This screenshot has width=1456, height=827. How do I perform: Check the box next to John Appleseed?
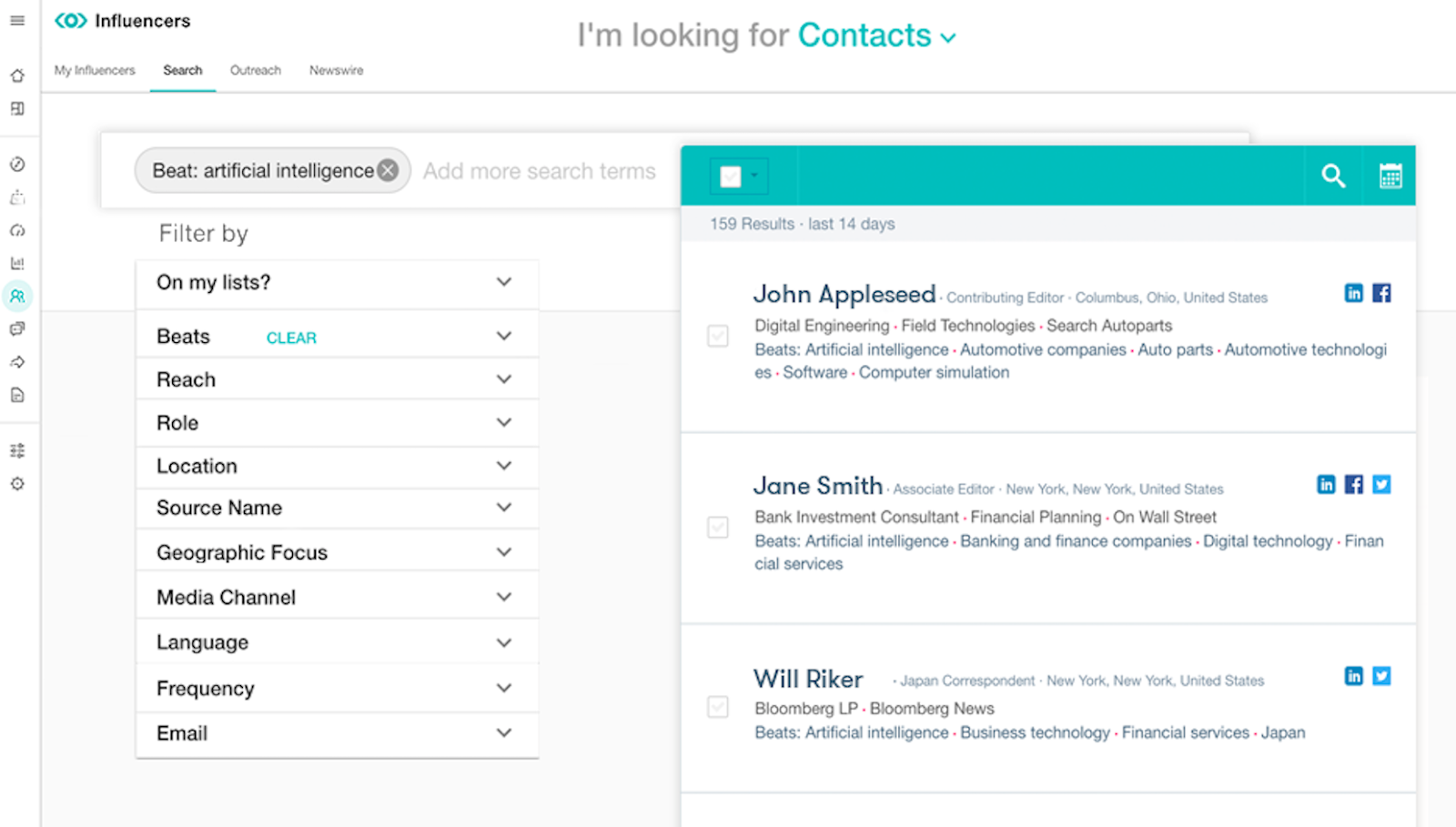click(718, 336)
